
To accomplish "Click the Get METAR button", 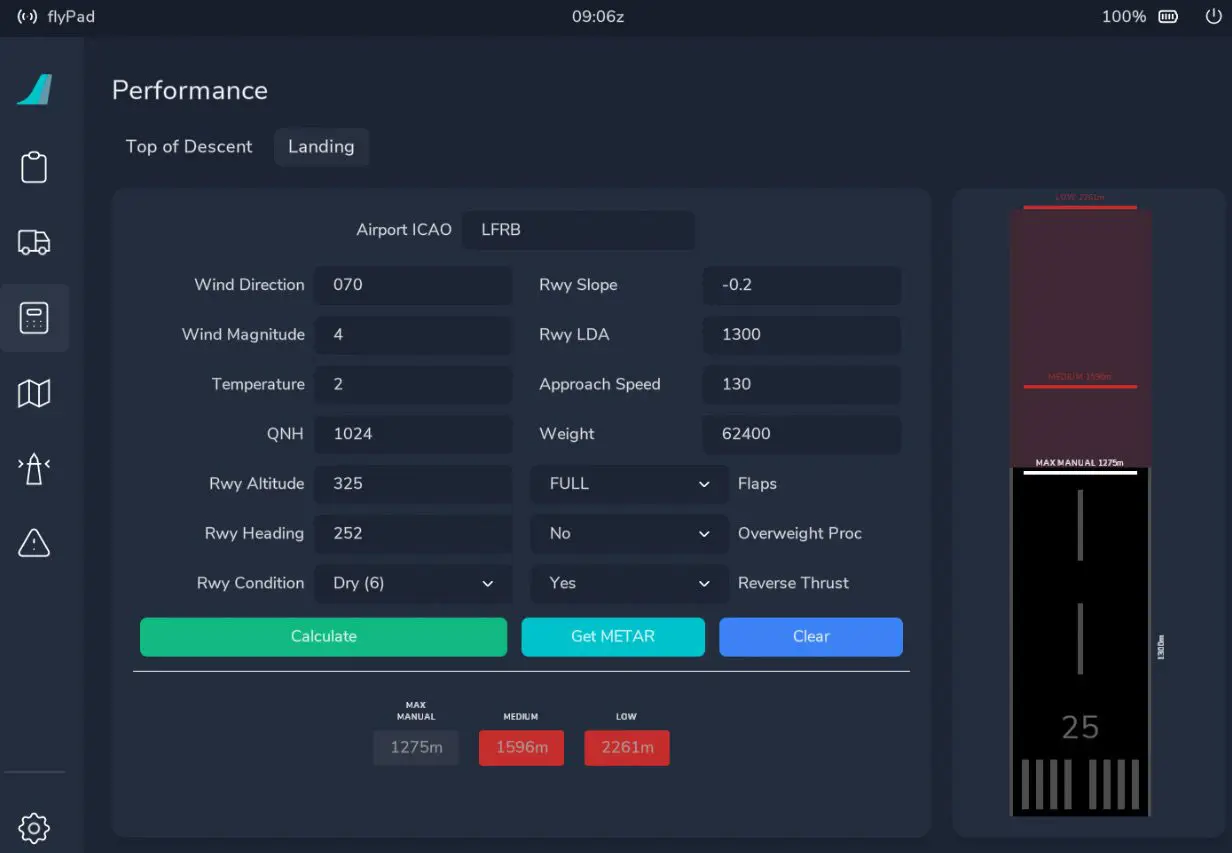I will pyautogui.click(x=612, y=637).
